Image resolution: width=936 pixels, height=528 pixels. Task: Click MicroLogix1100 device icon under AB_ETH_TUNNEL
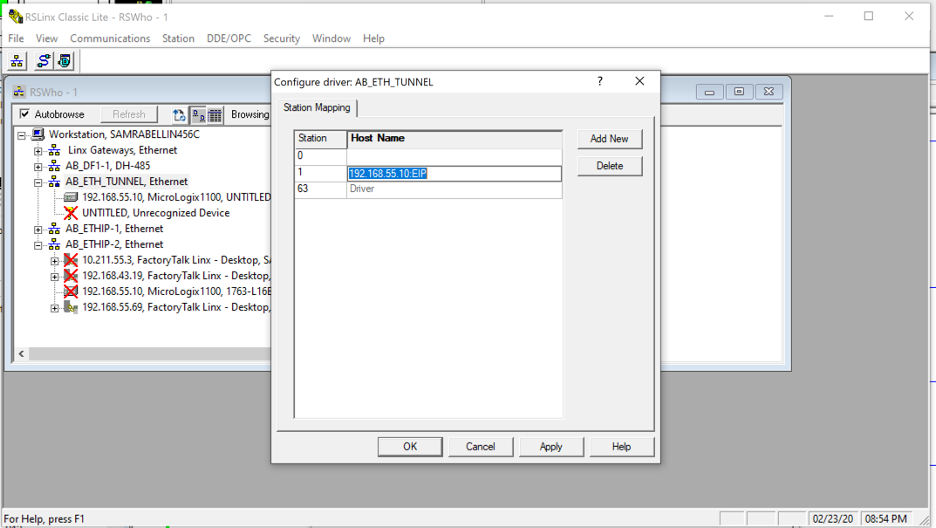70,197
